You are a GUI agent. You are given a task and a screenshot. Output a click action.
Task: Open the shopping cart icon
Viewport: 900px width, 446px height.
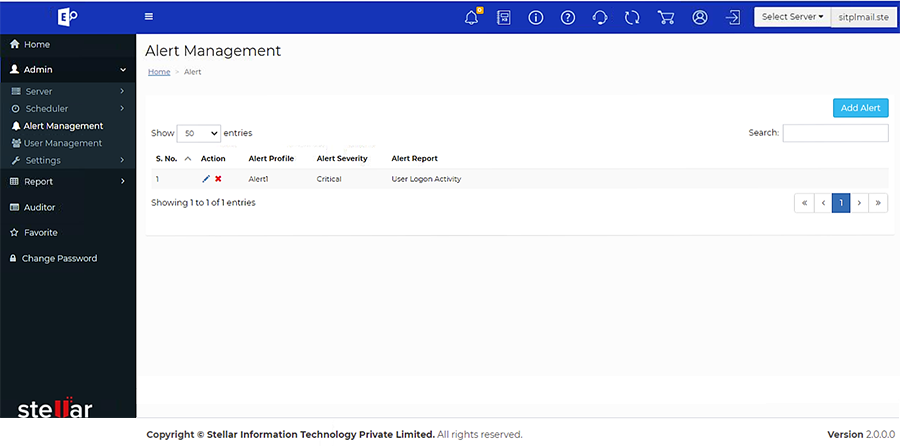coord(665,17)
